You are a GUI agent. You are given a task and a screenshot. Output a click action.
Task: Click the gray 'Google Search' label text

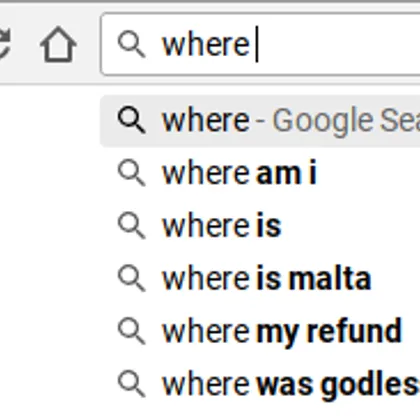[346, 121]
